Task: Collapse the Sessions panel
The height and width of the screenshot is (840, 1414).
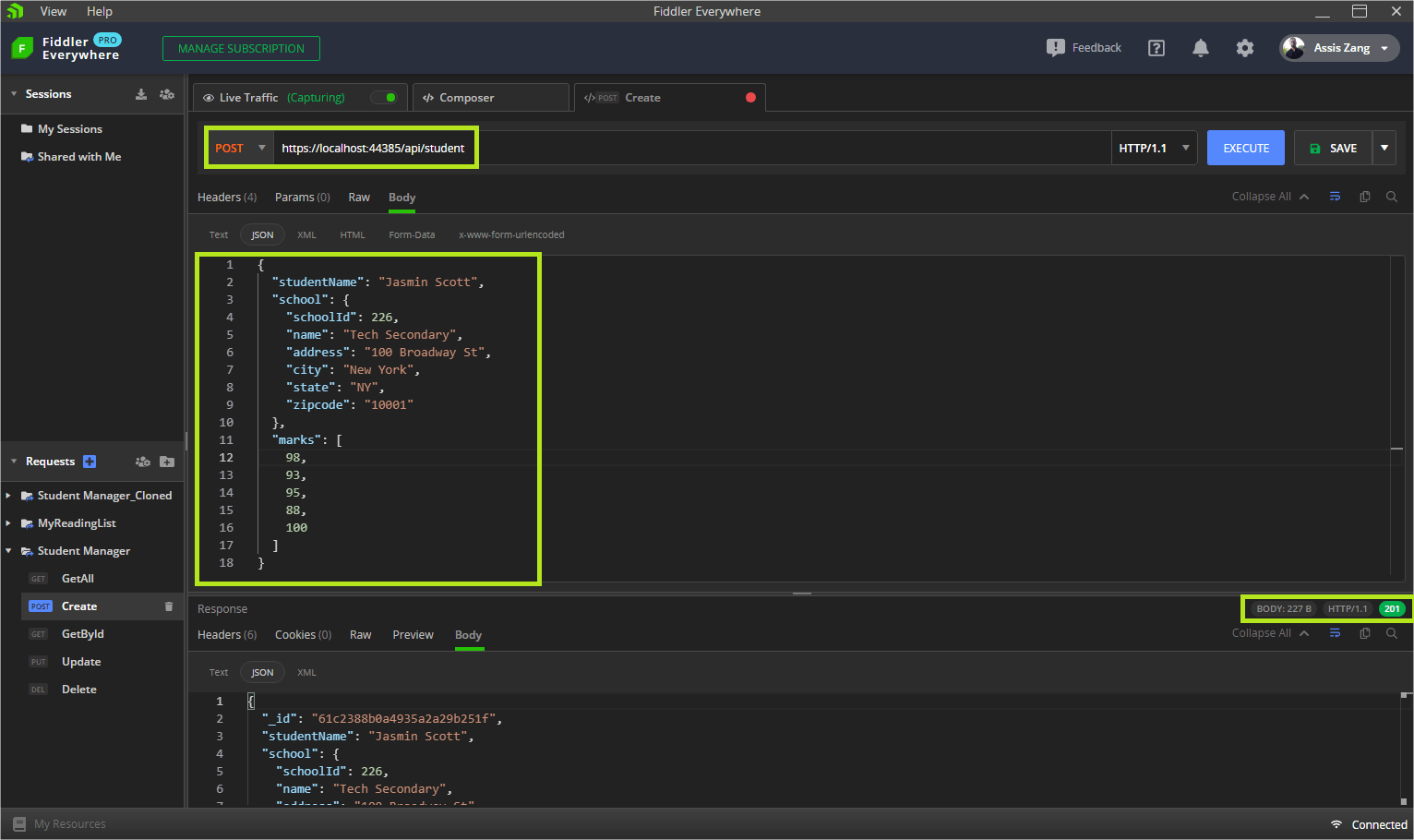Action: [14, 94]
